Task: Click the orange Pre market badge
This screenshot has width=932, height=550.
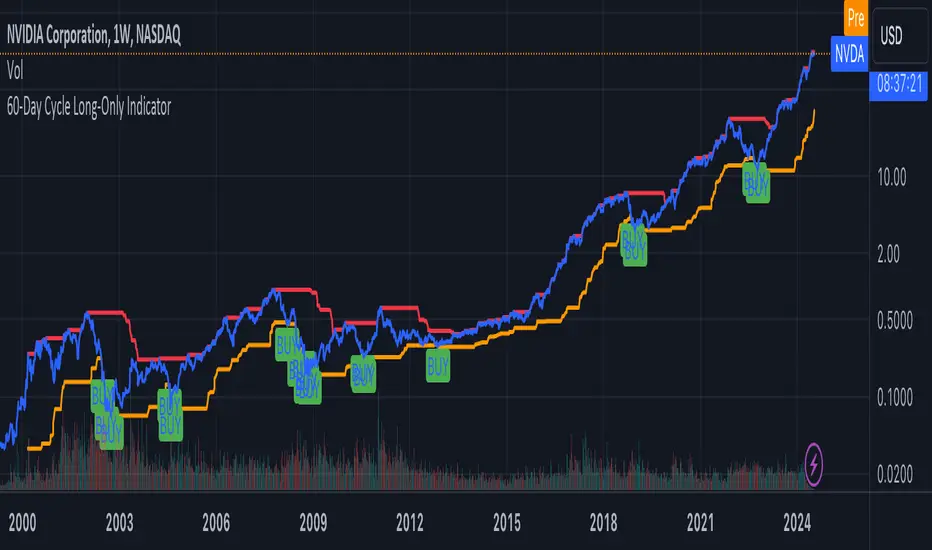Action: tap(855, 18)
